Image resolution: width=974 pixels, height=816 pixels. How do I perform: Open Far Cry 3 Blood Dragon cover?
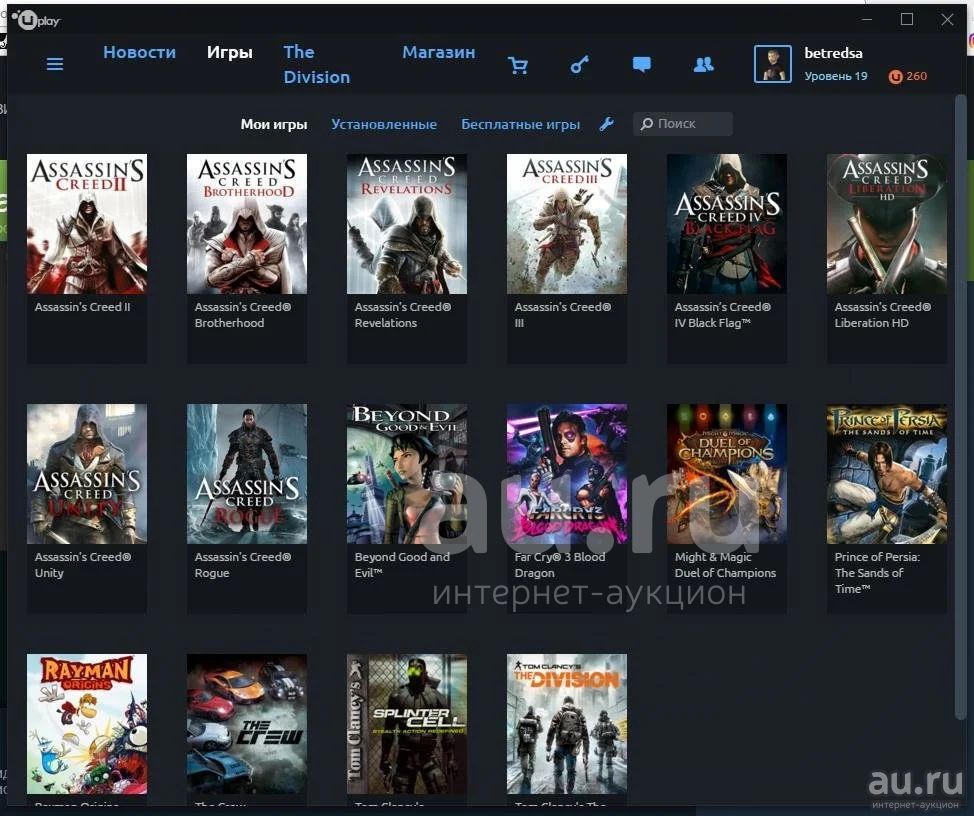click(x=567, y=474)
